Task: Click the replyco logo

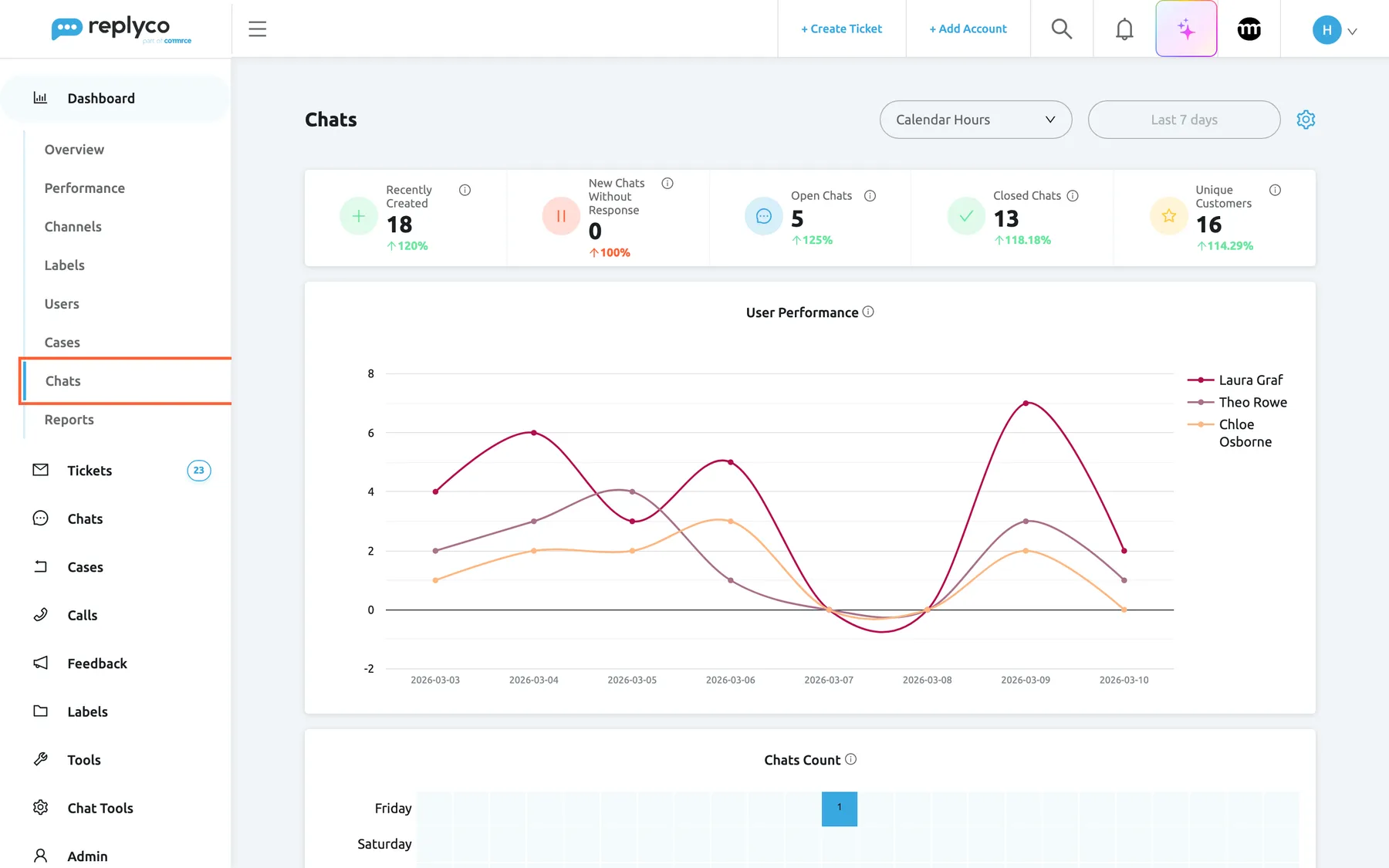Action: coord(121,29)
